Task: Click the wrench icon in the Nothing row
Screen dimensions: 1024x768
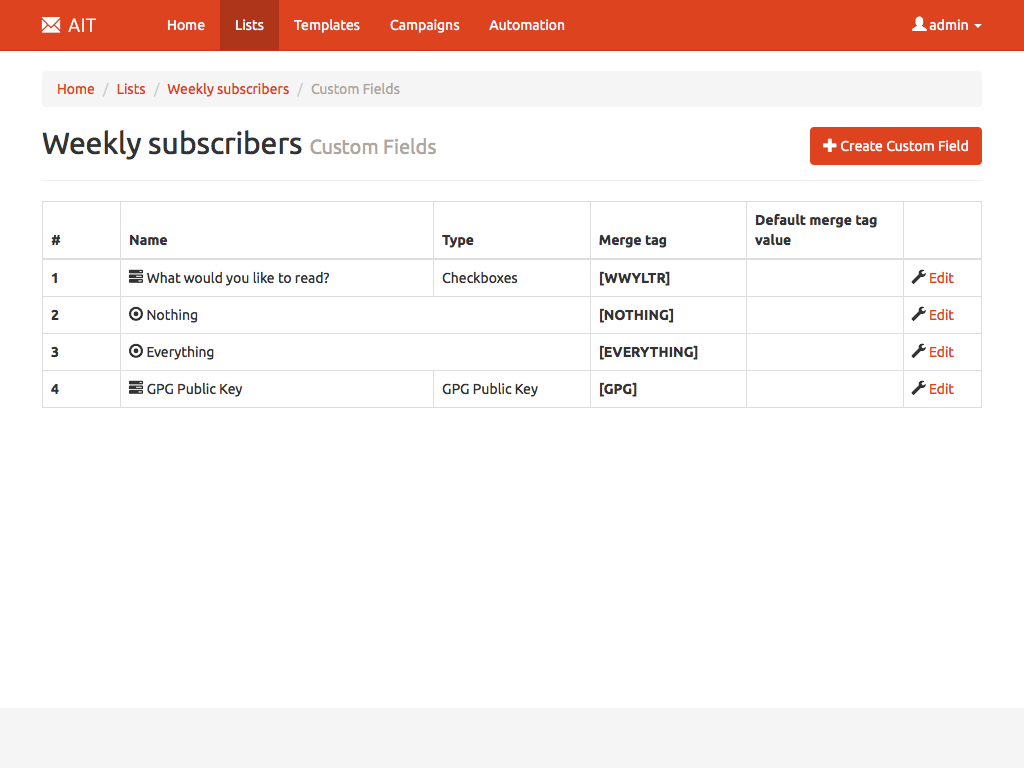Action: 919,314
